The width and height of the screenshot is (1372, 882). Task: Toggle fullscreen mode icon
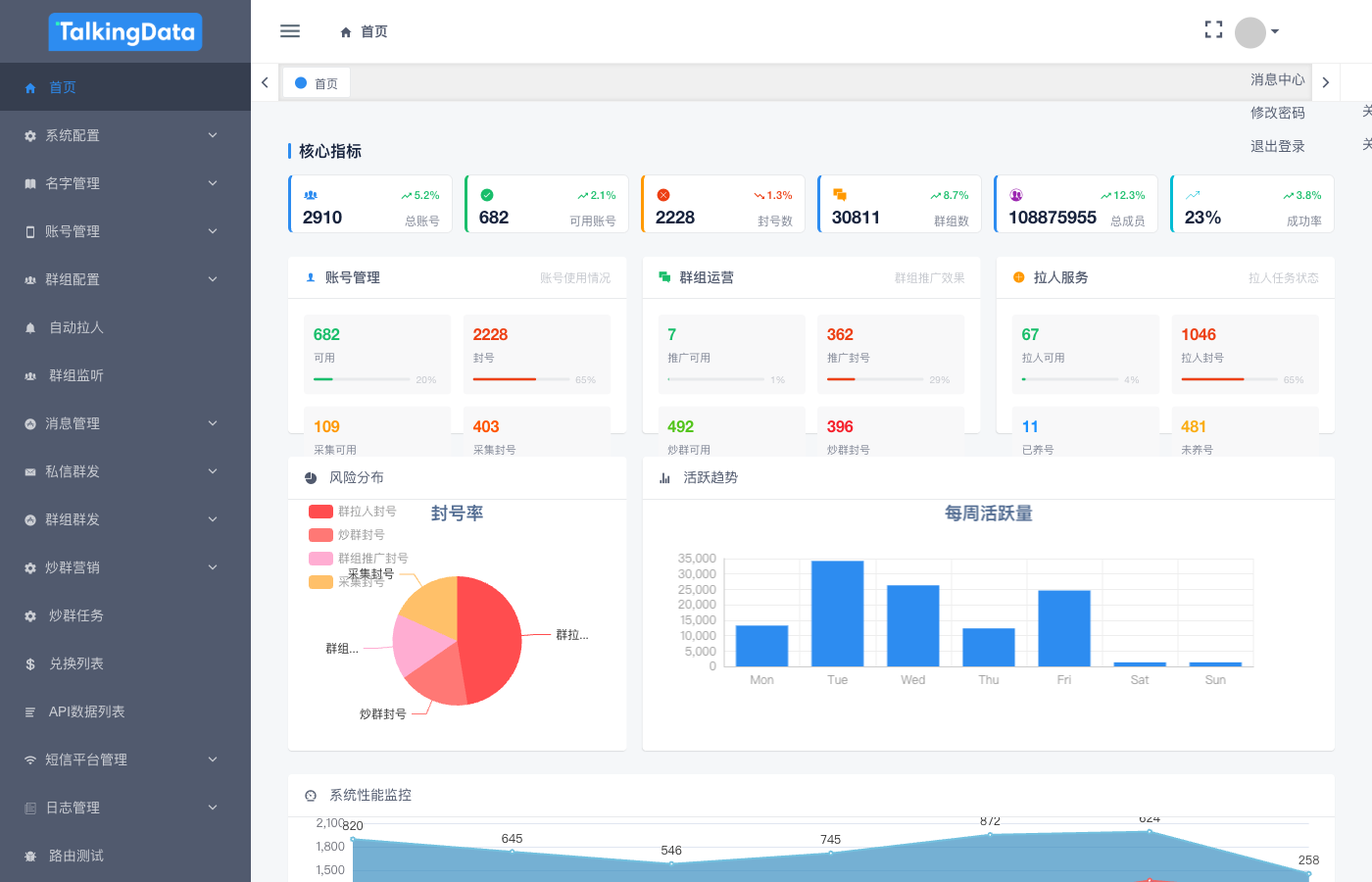pyautogui.click(x=1213, y=30)
